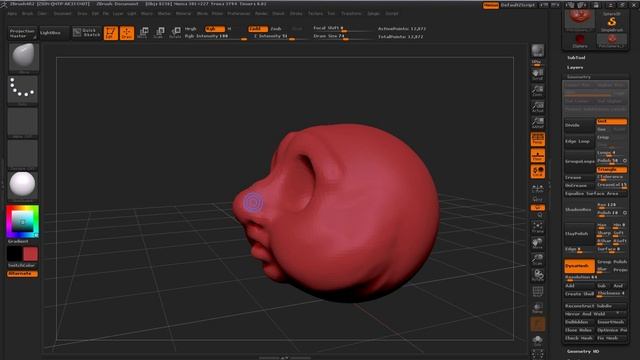Click the Edge Loop button
This screenshot has height=360, width=640.
[579, 141]
